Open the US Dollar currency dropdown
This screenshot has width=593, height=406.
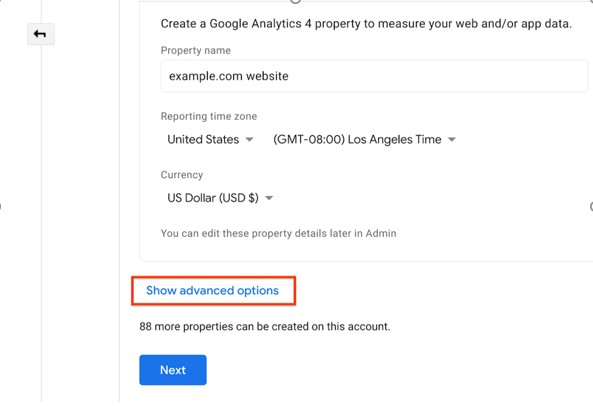pos(220,198)
